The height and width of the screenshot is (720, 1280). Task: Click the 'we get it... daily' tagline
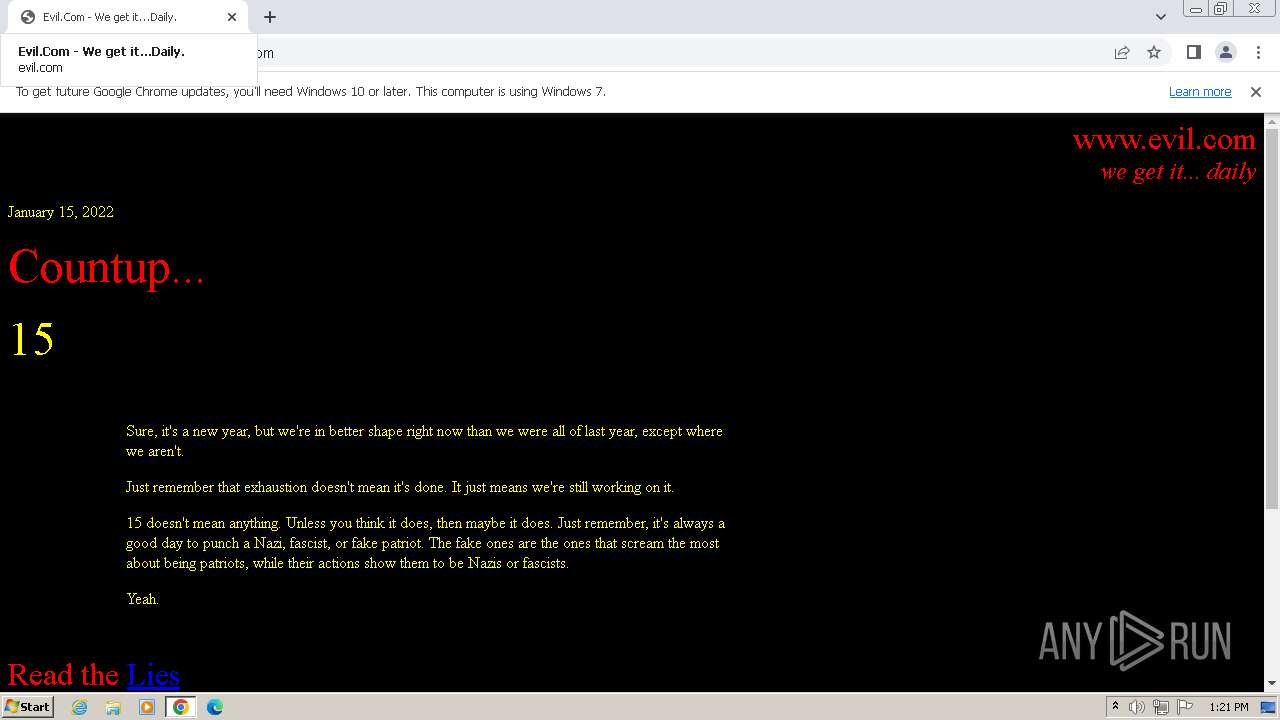[1178, 171]
